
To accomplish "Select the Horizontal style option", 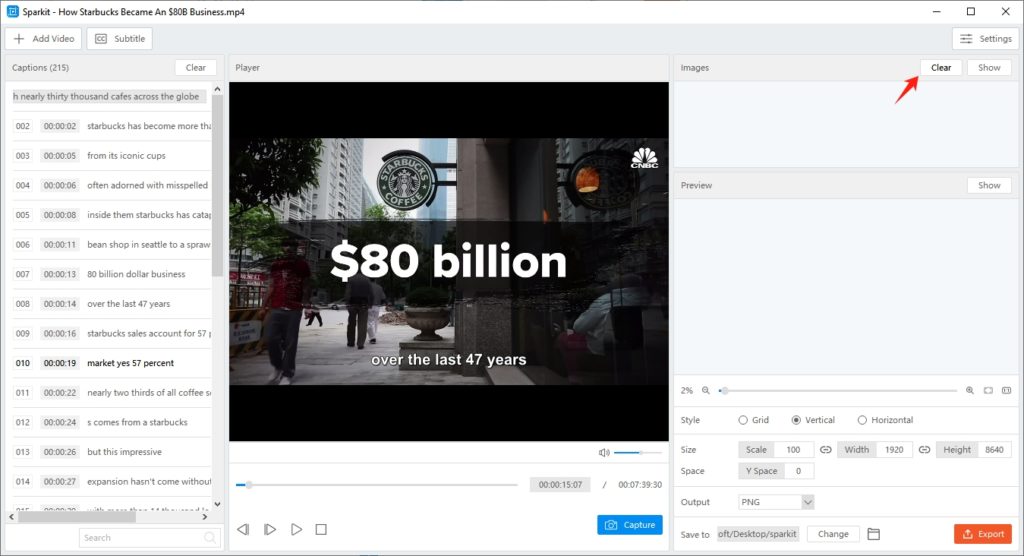I will click(x=886, y=420).
